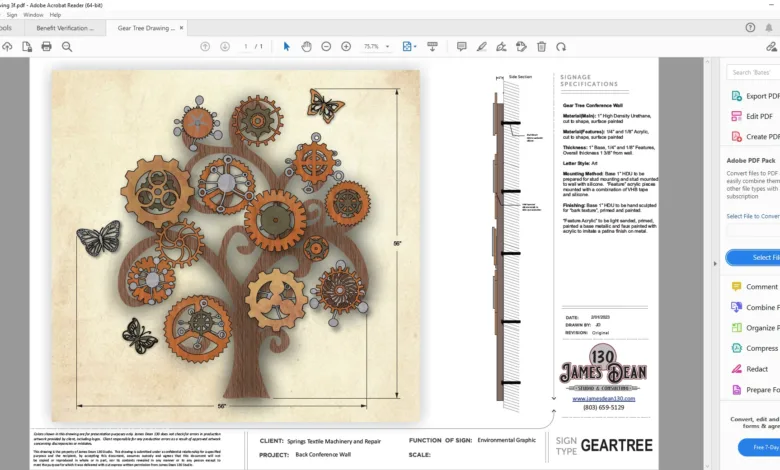Go to previous page arrow
The height and width of the screenshot is (470, 780).
tap(205, 47)
